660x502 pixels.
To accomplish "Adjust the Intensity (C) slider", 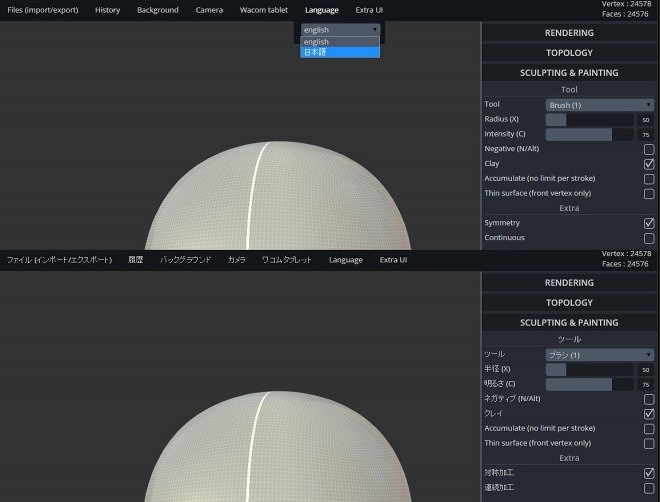I will (590, 134).
